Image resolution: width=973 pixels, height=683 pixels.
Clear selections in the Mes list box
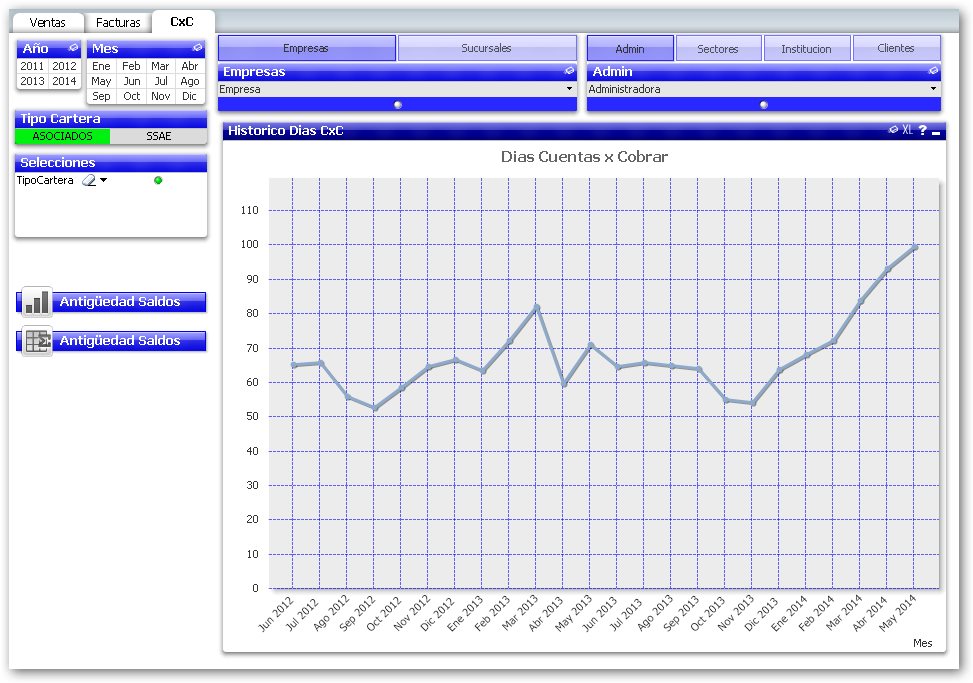[197, 48]
